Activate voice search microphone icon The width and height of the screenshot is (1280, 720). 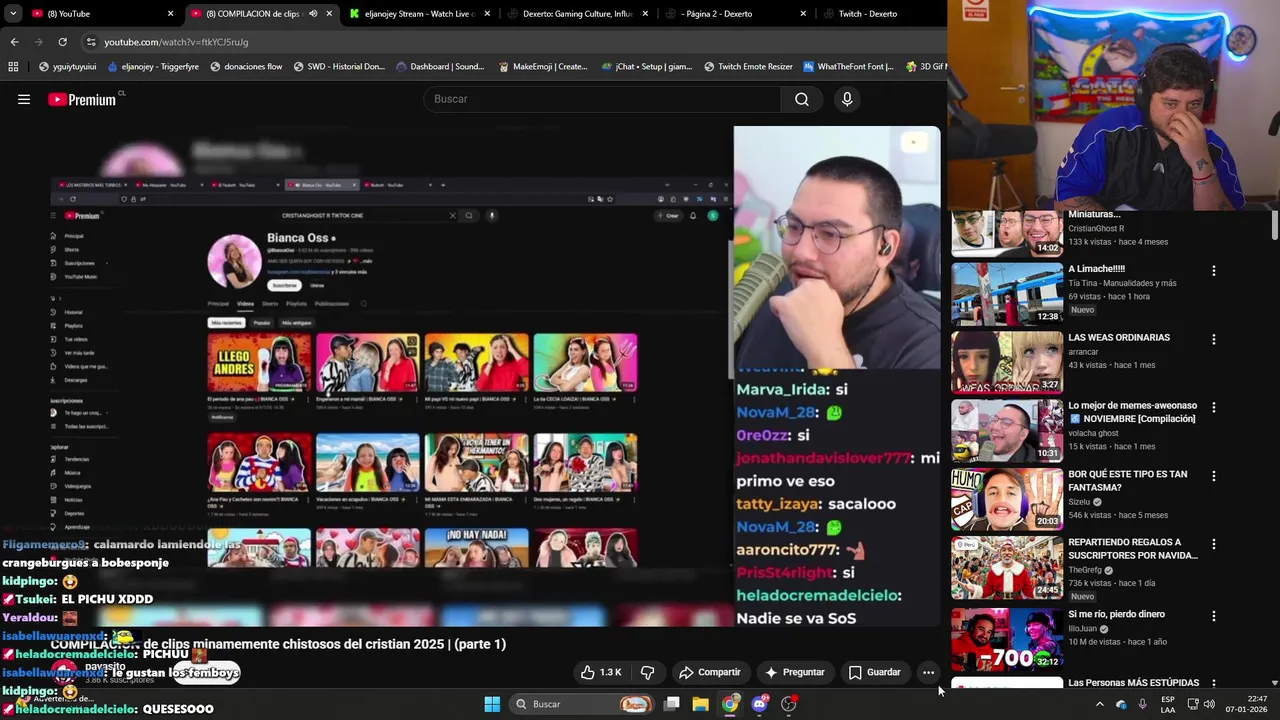click(x=847, y=99)
